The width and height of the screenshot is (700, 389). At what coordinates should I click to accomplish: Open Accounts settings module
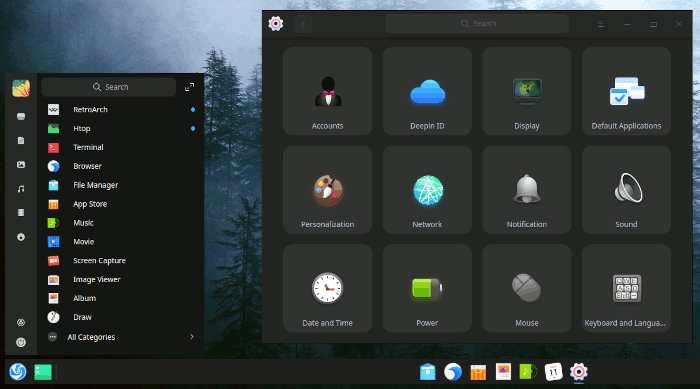pos(327,91)
